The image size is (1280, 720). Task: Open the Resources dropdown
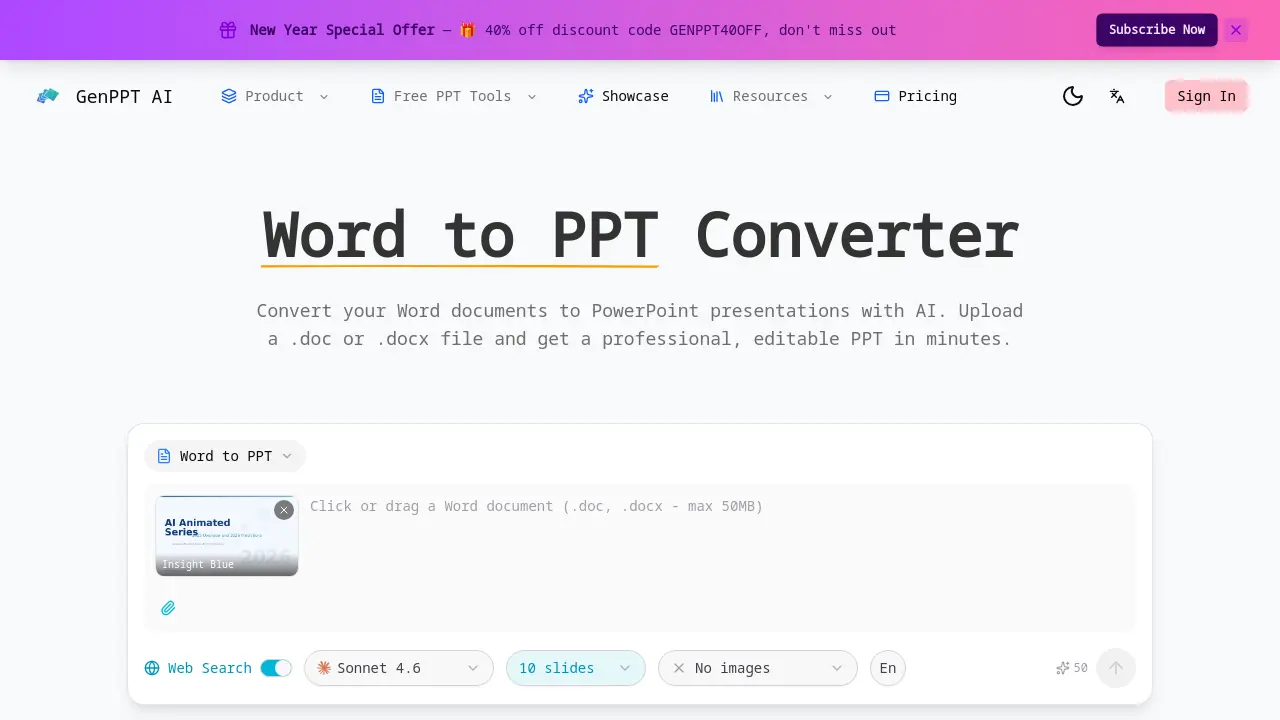[x=771, y=96]
